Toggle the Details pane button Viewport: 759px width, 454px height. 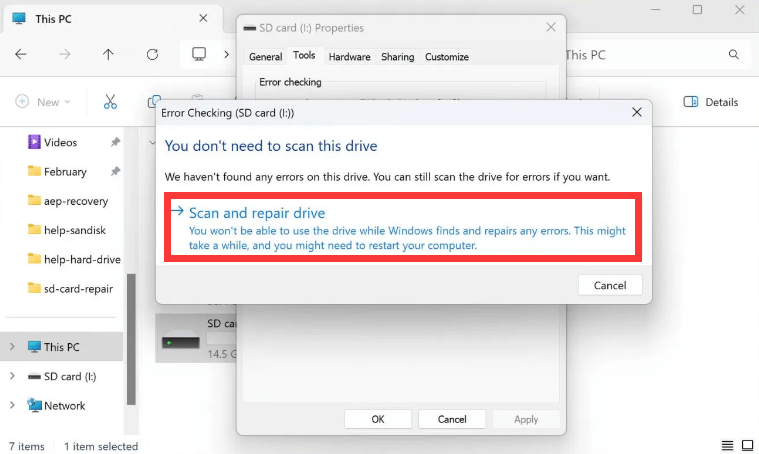pyautogui.click(x=711, y=102)
